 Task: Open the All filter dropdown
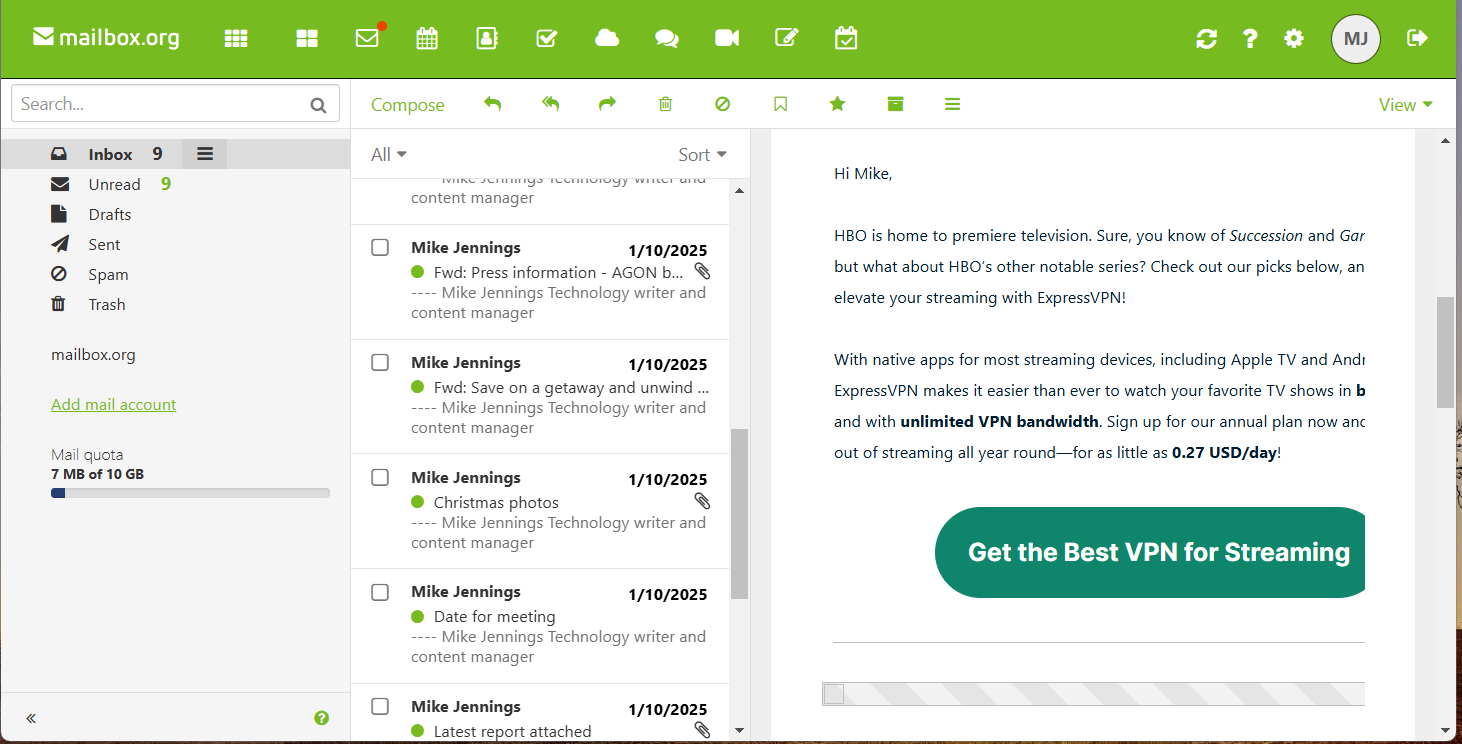(x=389, y=154)
